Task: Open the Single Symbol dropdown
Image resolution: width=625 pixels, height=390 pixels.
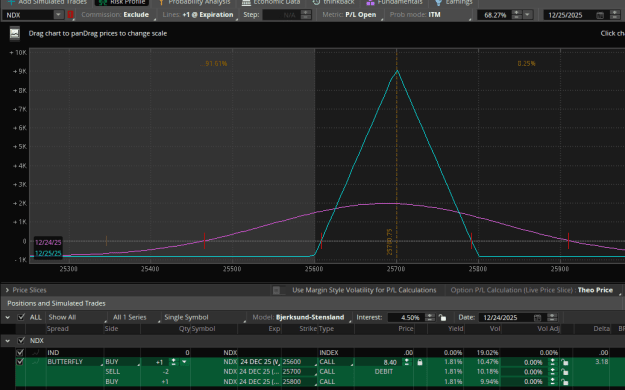Action: 204,317
